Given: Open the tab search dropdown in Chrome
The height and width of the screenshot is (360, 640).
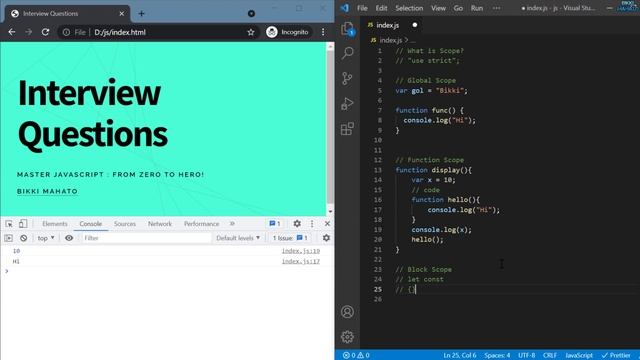Looking at the screenshot, I should pyautogui.click(x=251, y=13).
